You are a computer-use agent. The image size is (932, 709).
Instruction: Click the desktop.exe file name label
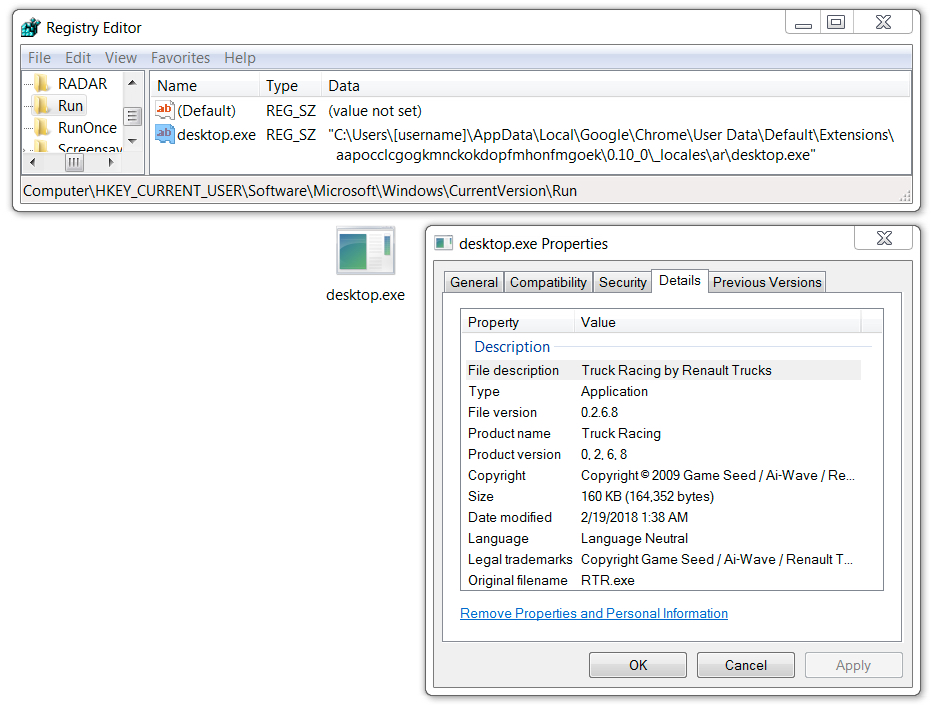tap(365, 295)
